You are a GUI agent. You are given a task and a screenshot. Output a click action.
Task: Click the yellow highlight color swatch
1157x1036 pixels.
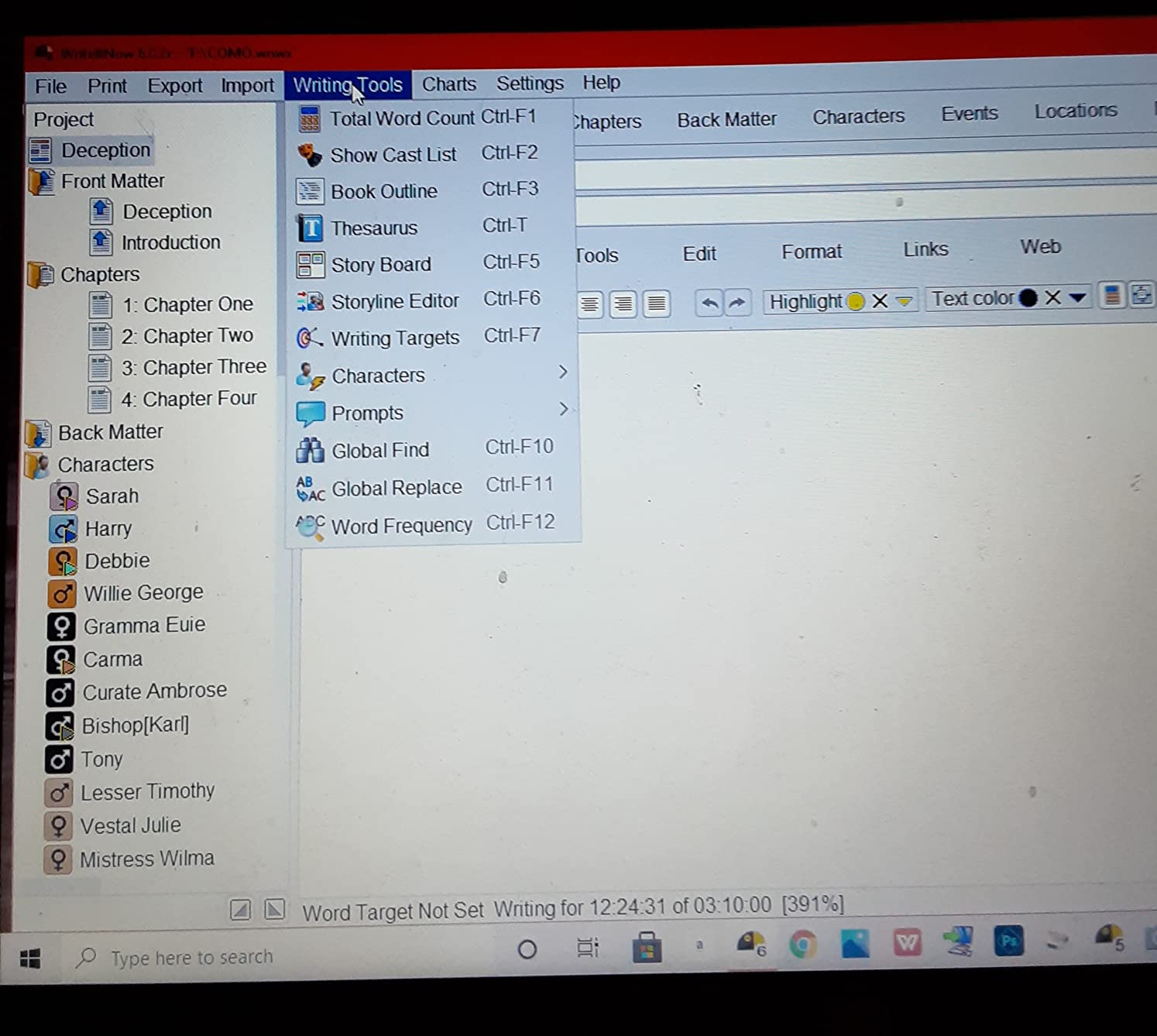(856, 301)
